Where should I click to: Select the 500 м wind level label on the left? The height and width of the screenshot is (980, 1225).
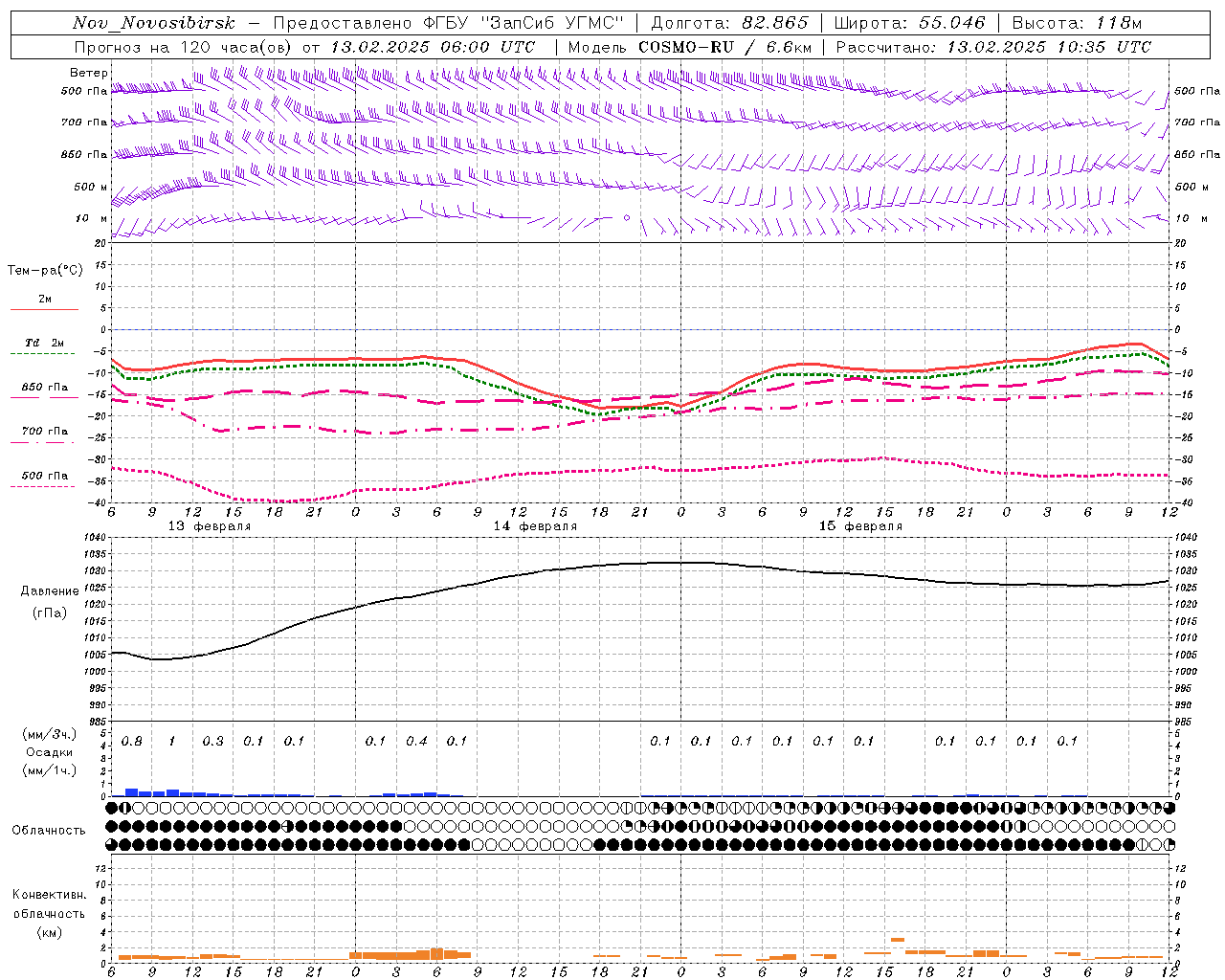click(x=91, y=187)
